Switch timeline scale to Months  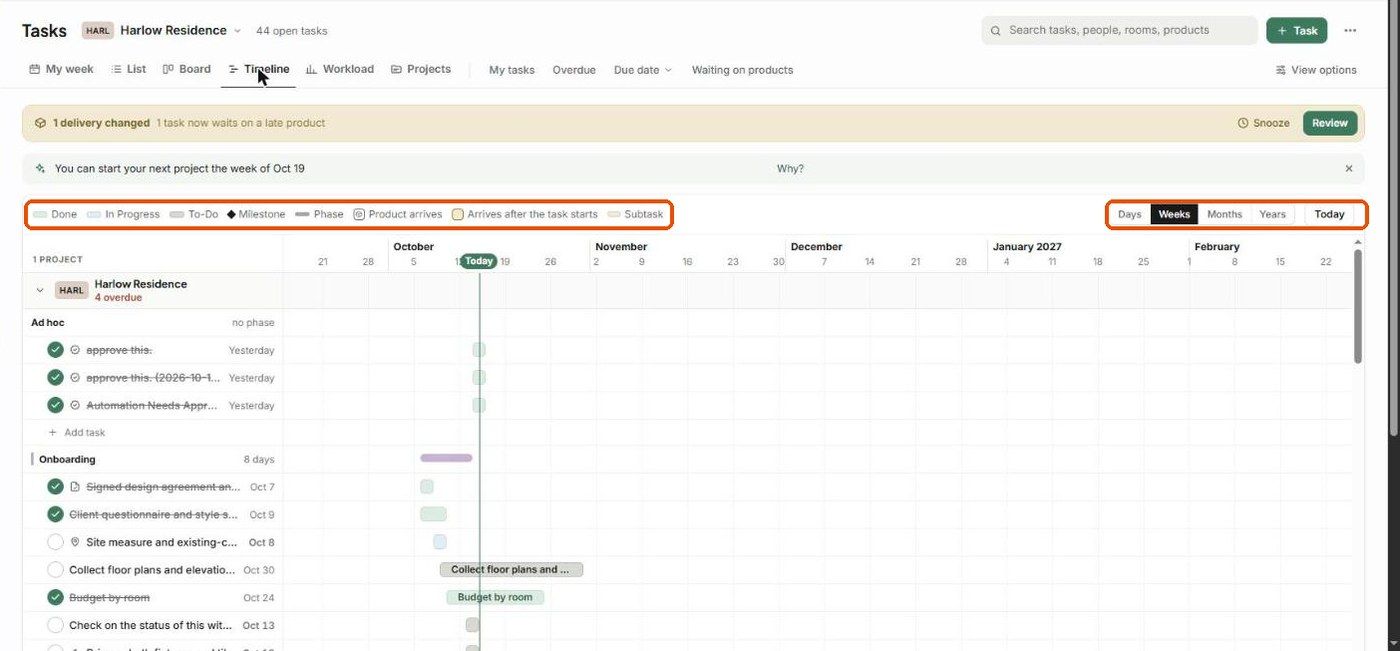tap(1224, 214)
